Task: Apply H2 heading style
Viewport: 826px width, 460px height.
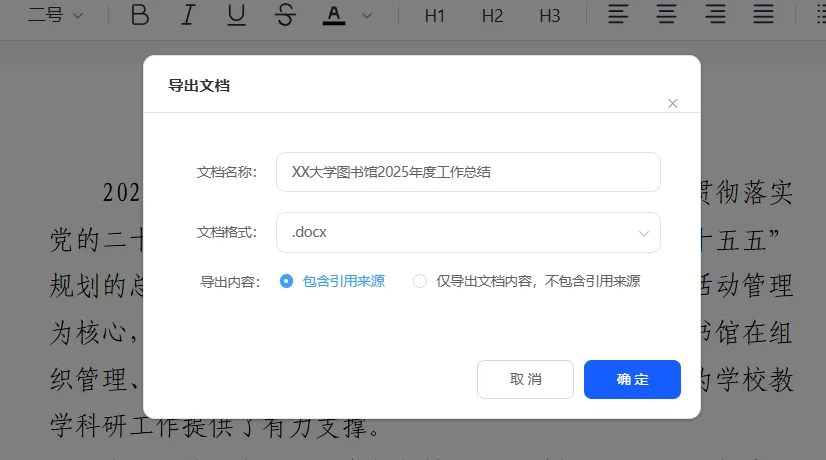Action: click(493, 16)
